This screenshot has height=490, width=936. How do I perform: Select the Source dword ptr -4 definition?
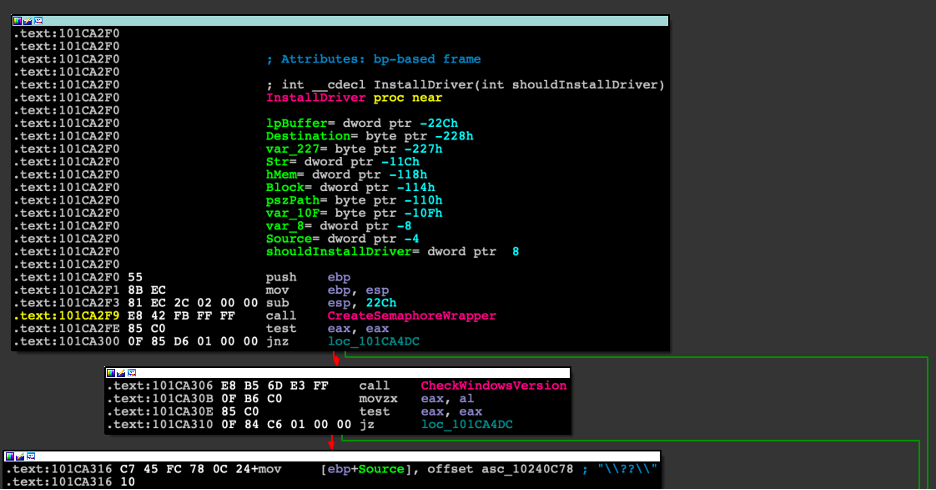[343, 239]
